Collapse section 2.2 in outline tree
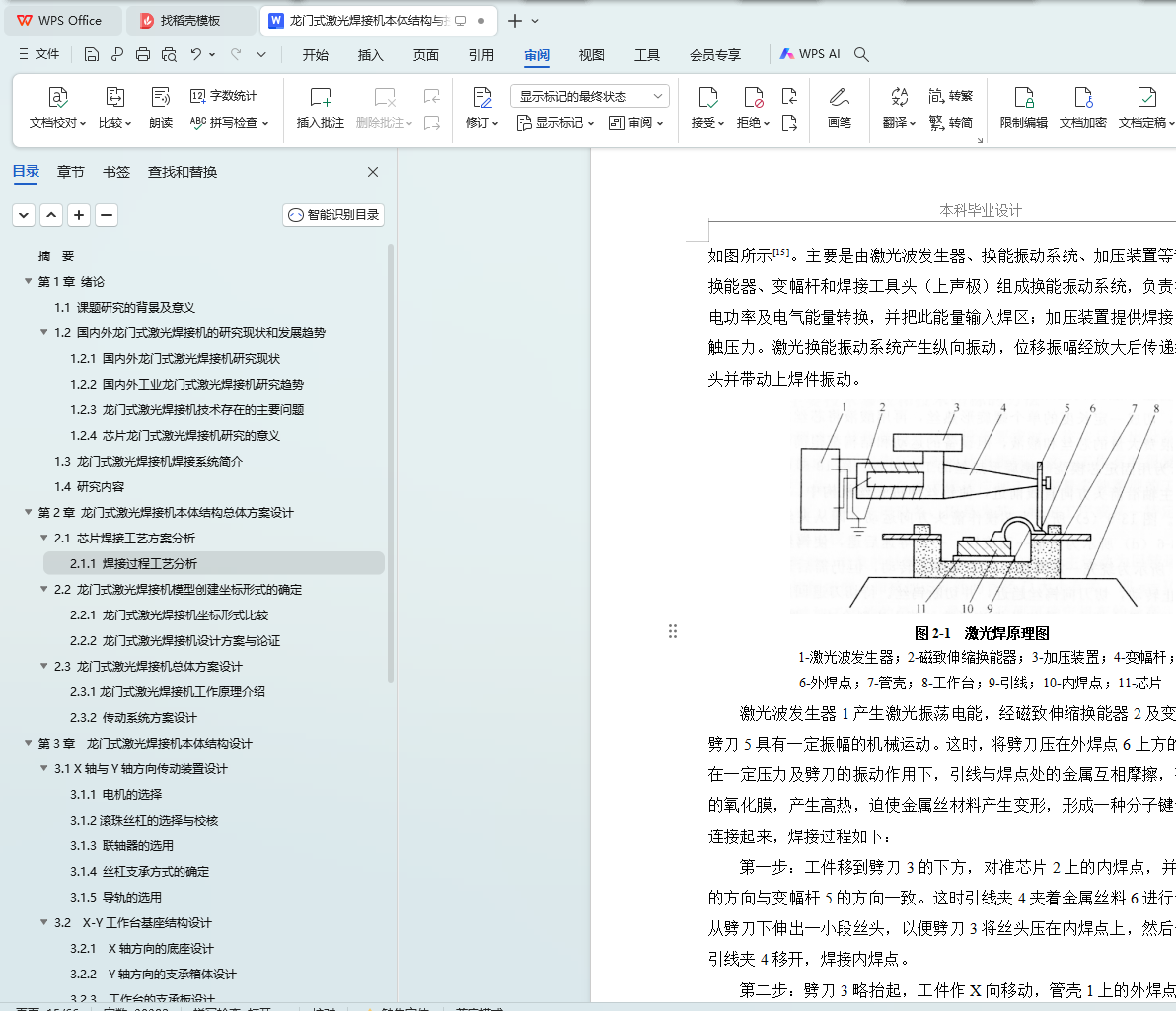The height and width of the screenshot is (1011, 1176). [43, 589]
